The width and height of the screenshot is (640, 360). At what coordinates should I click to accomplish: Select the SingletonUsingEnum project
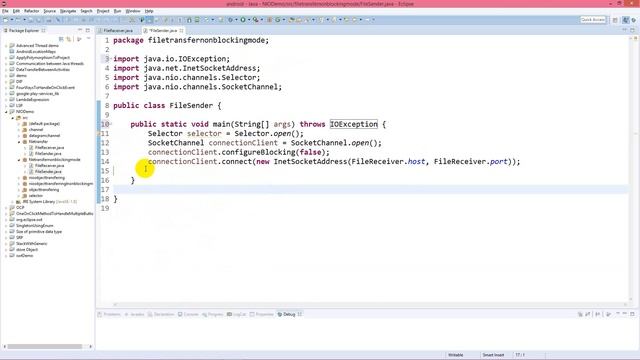pos(34,225)
